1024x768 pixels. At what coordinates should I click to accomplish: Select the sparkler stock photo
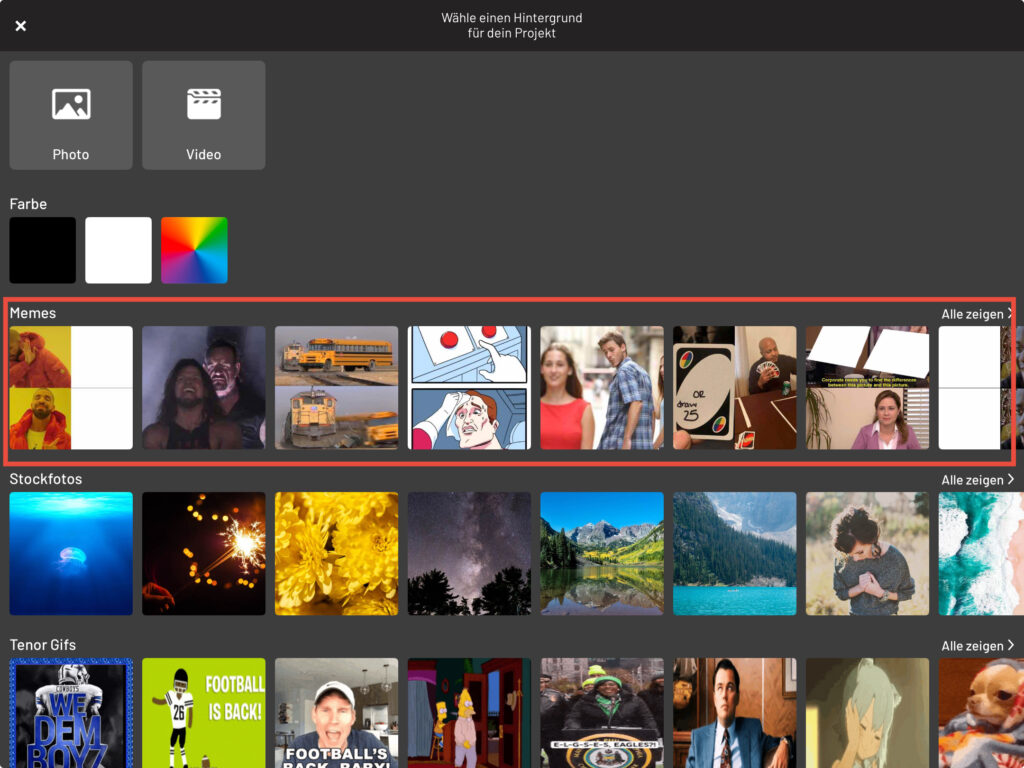204,554
